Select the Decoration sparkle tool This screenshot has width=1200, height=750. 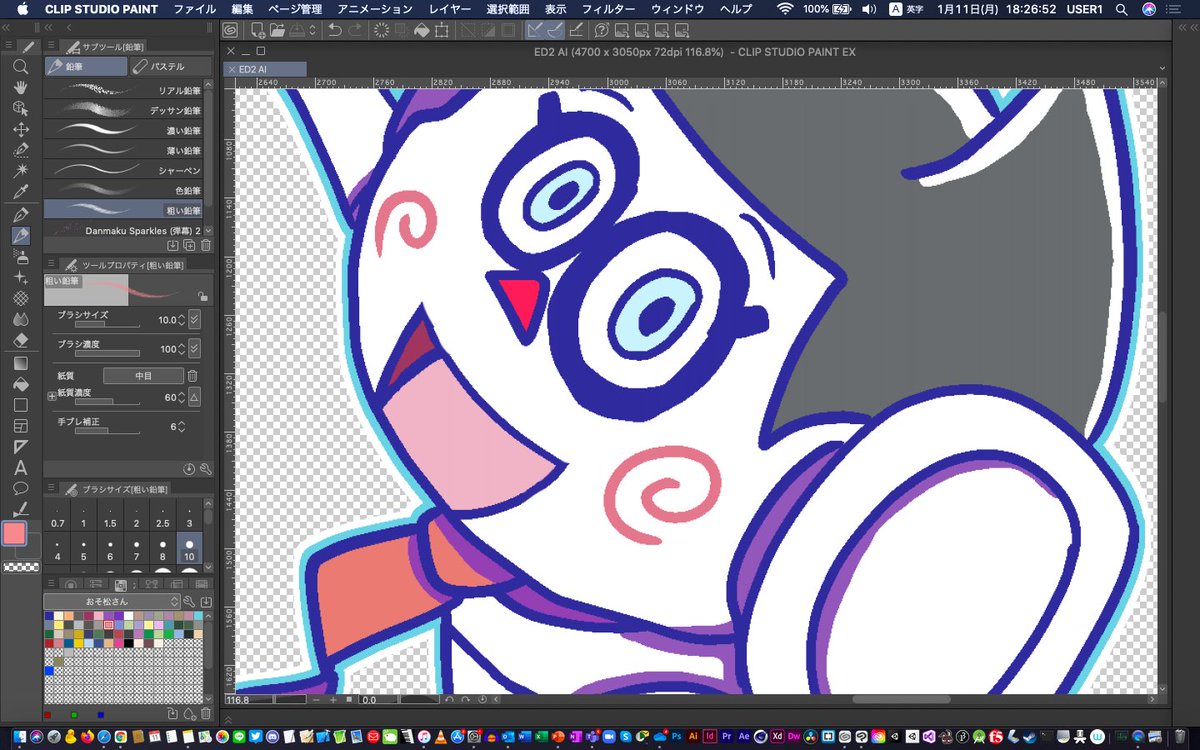click(x=20, y=277)
